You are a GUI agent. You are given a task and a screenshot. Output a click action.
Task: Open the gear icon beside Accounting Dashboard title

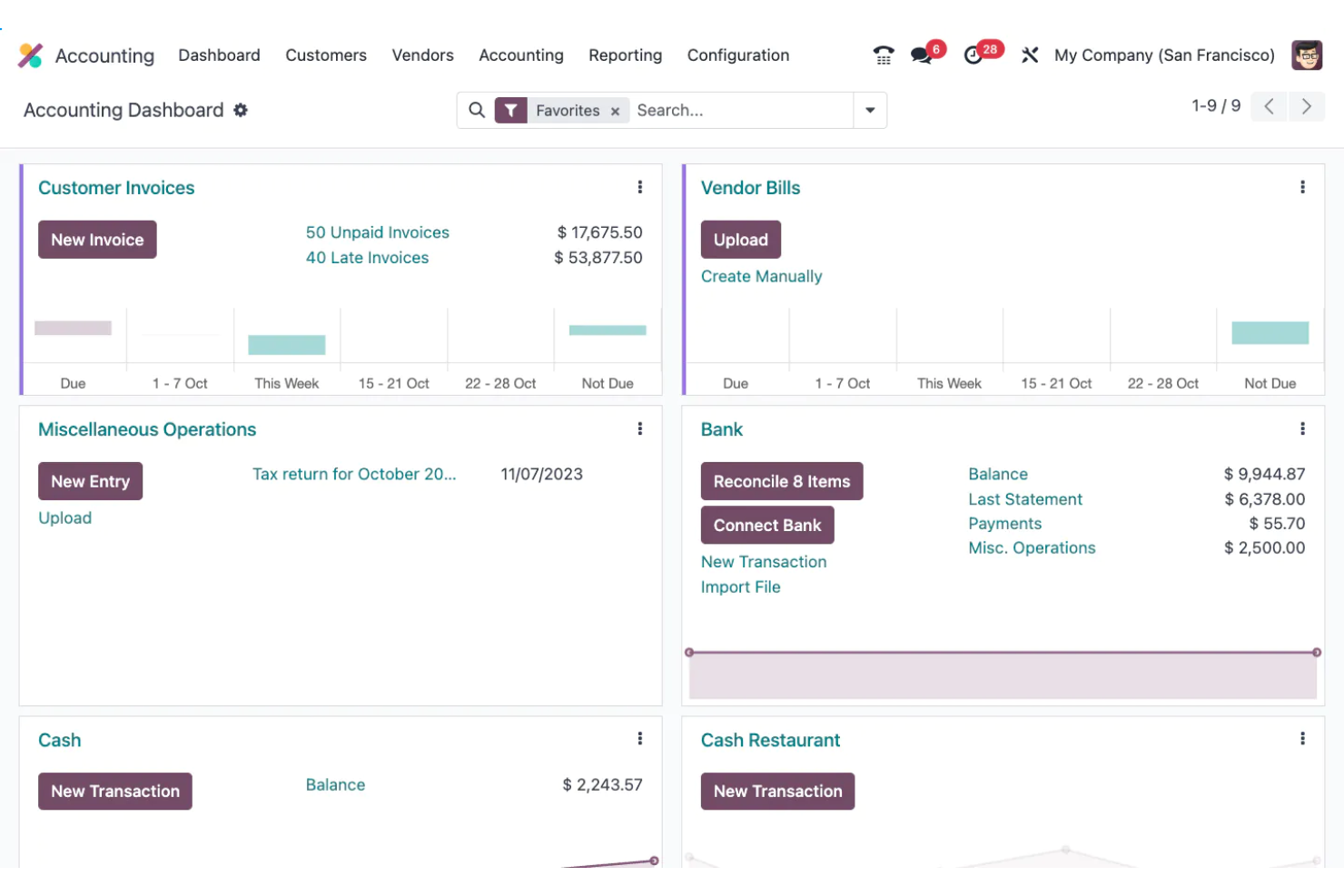point(240,109)
